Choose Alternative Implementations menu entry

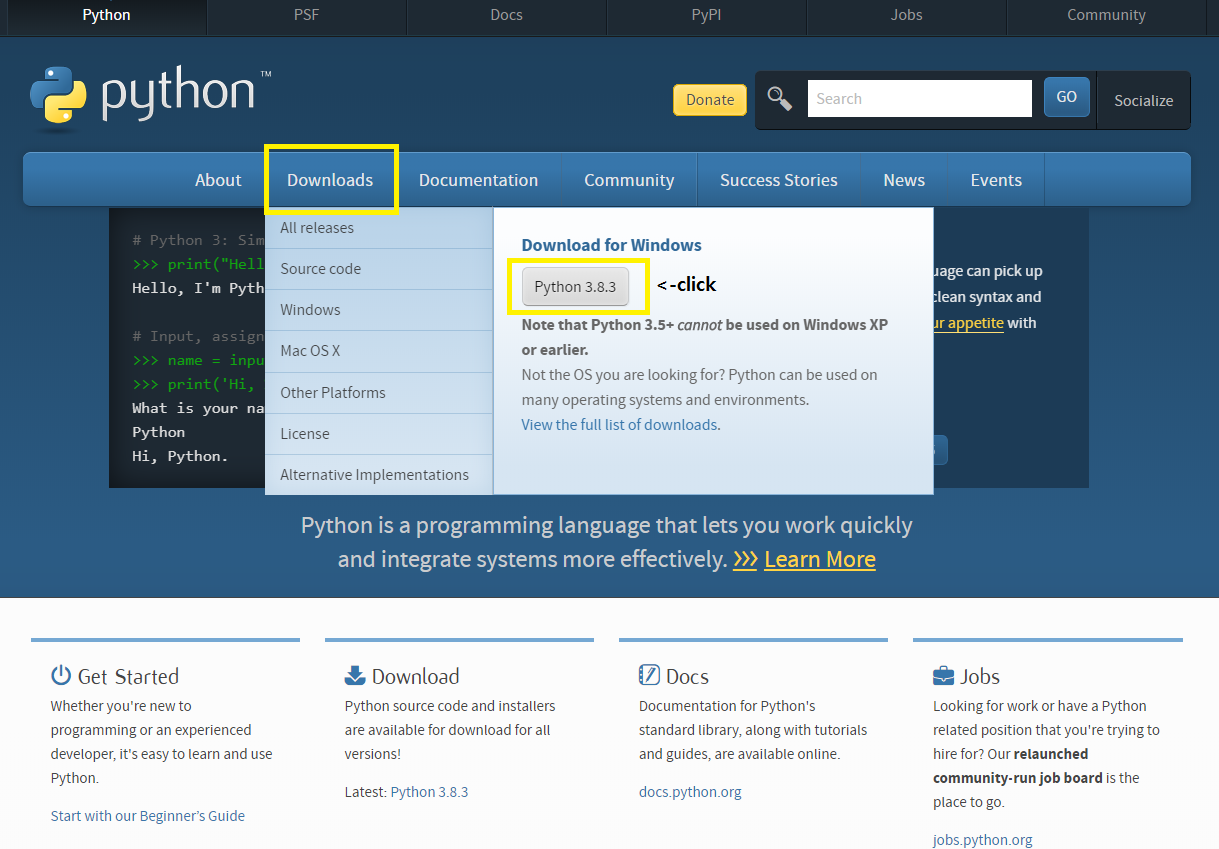tap(379, 474)
